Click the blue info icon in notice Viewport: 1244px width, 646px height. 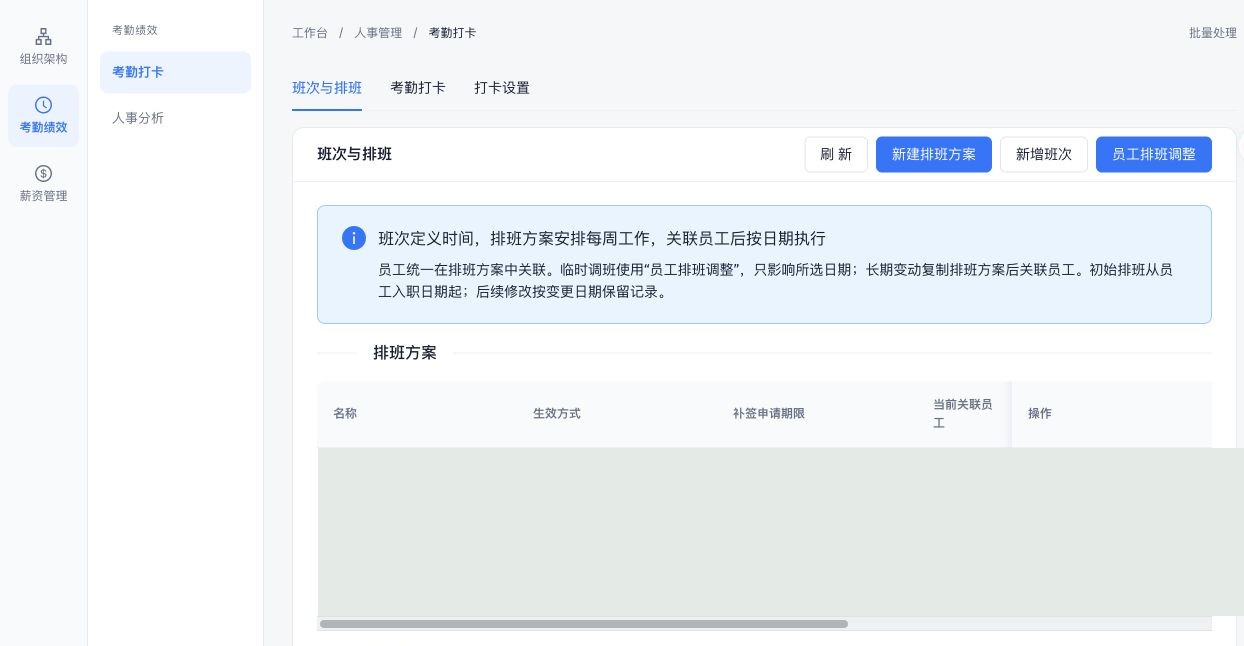[x=353, y=238]
